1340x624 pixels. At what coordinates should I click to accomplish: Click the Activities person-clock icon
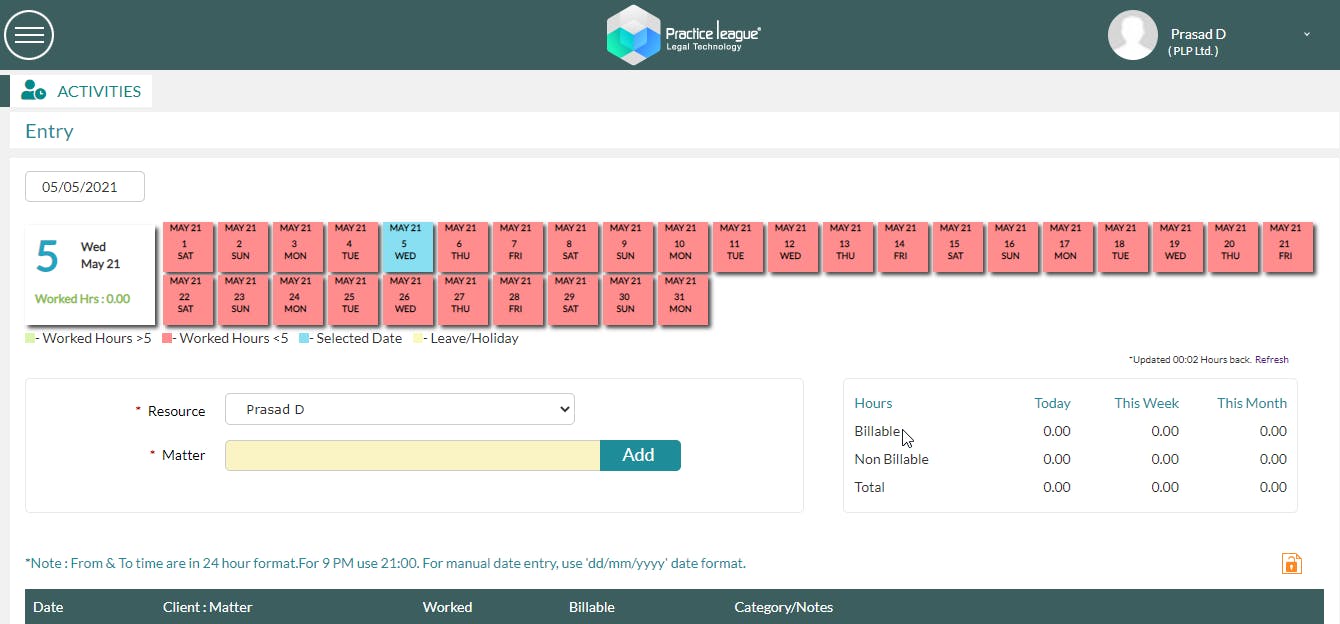tap(33, 90)
